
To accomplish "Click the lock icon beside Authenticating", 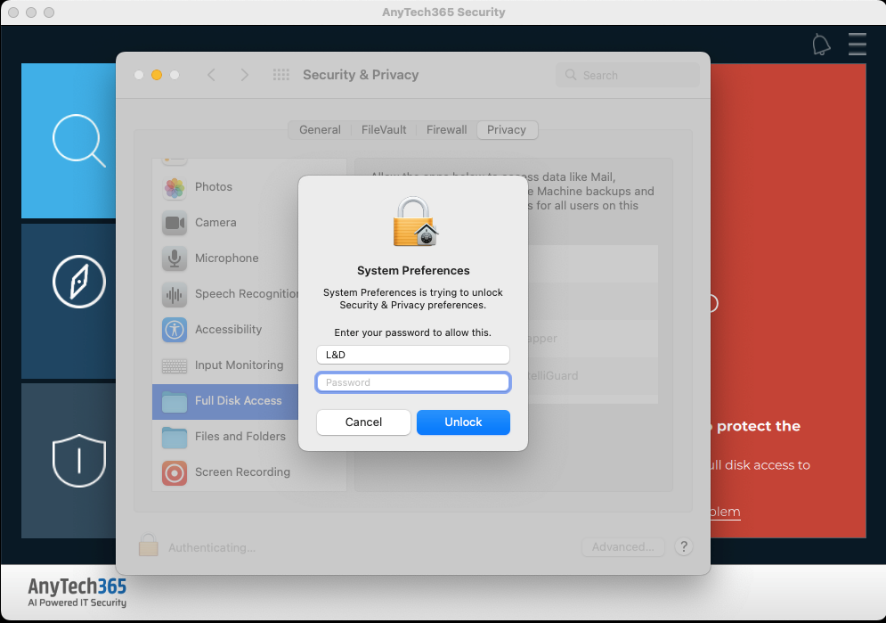I will coord(148,545).
